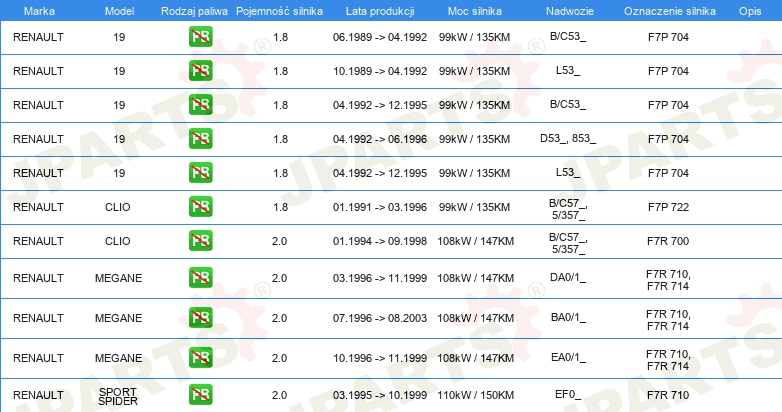Select the 'Nadwozie' column header
782x412 pixels.
tap(570, 11)
